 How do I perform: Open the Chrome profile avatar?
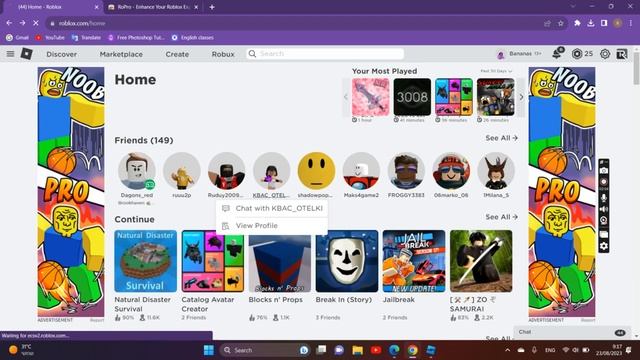click(618, 23)
